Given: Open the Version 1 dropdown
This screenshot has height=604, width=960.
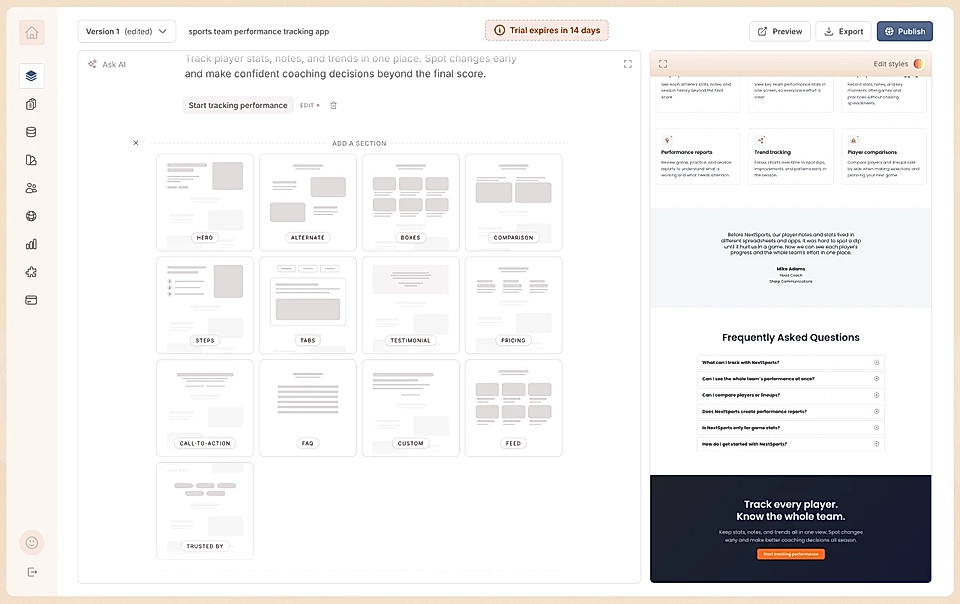Looking at the screenshot, I should [x=127, y=31].
